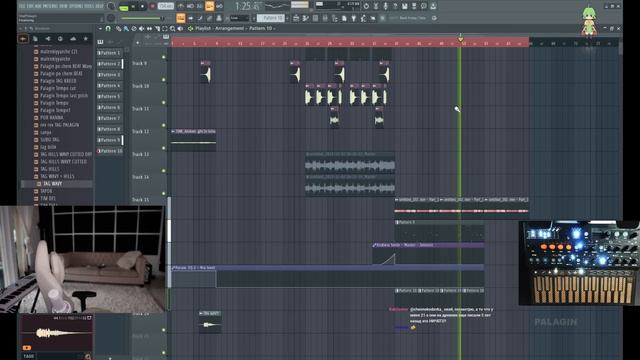Image resolution: width=640 pixels, height=360 pixels.
Task: Click the tempo BPM display
Action: coord(165,6)
